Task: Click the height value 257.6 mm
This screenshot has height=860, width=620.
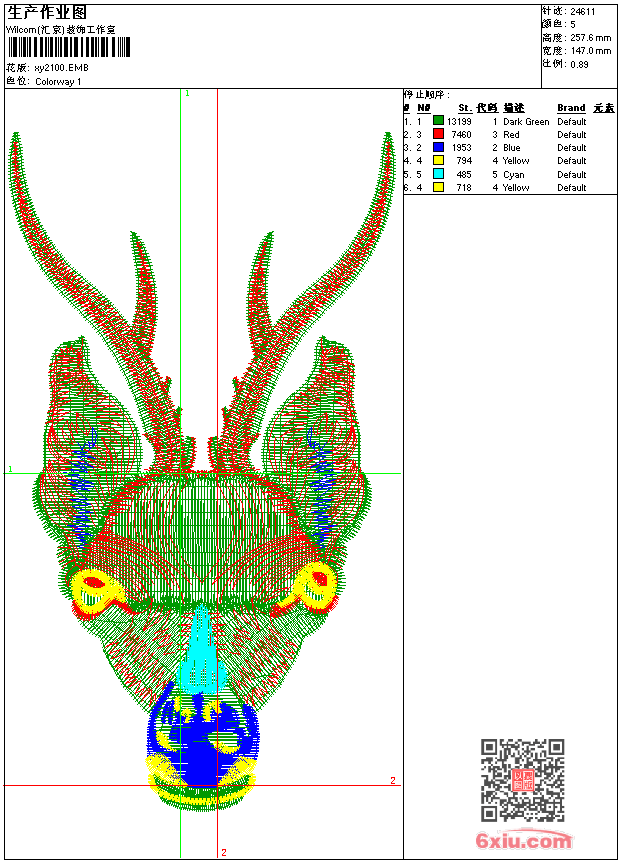Action: click(x=590, y=37)
